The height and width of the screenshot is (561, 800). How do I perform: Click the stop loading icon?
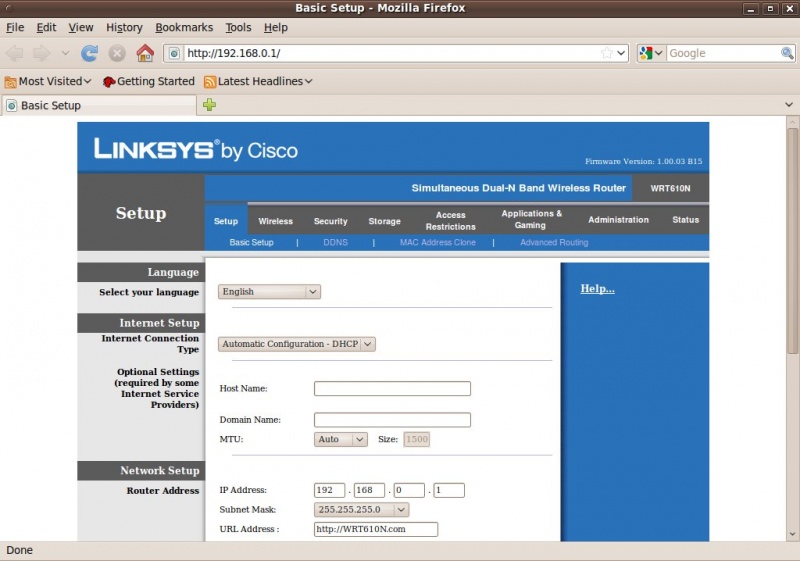(x=117, y=53)
